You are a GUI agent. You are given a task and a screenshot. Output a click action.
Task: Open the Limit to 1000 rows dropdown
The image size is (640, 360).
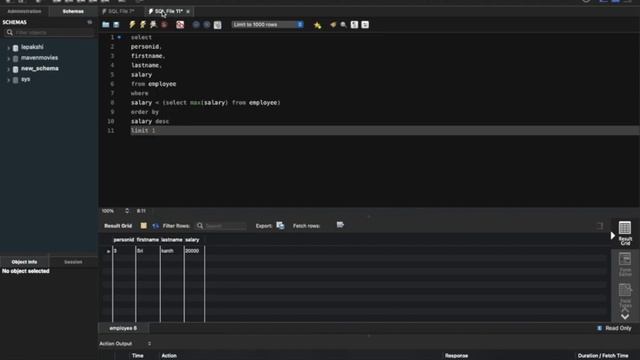(268, 24)
